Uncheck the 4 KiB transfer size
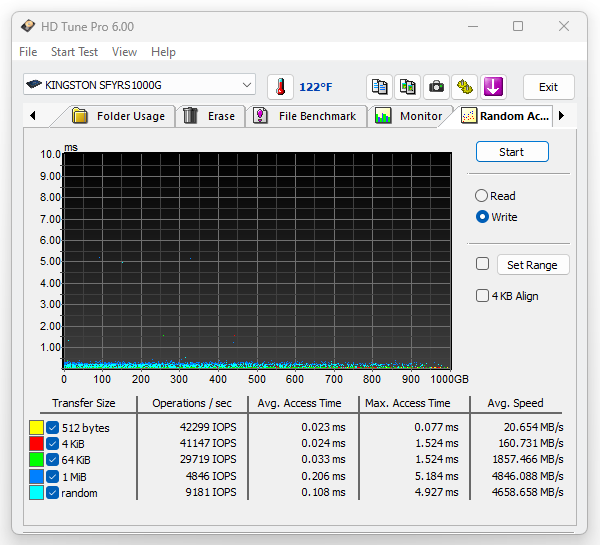The width and height of the screenshot is (600, 545). pos(52,444)
